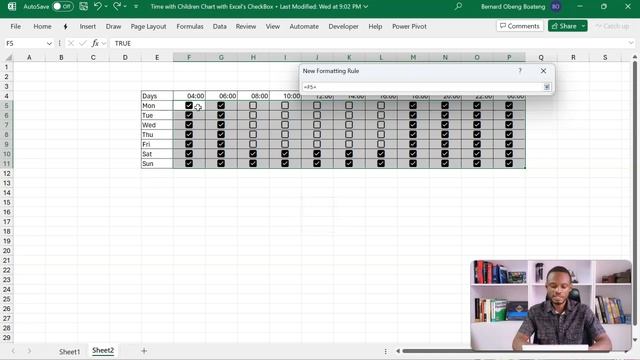Screen dimensions: 640x360
Task: Switch to the Insert tab
Action: coord(88,26)
